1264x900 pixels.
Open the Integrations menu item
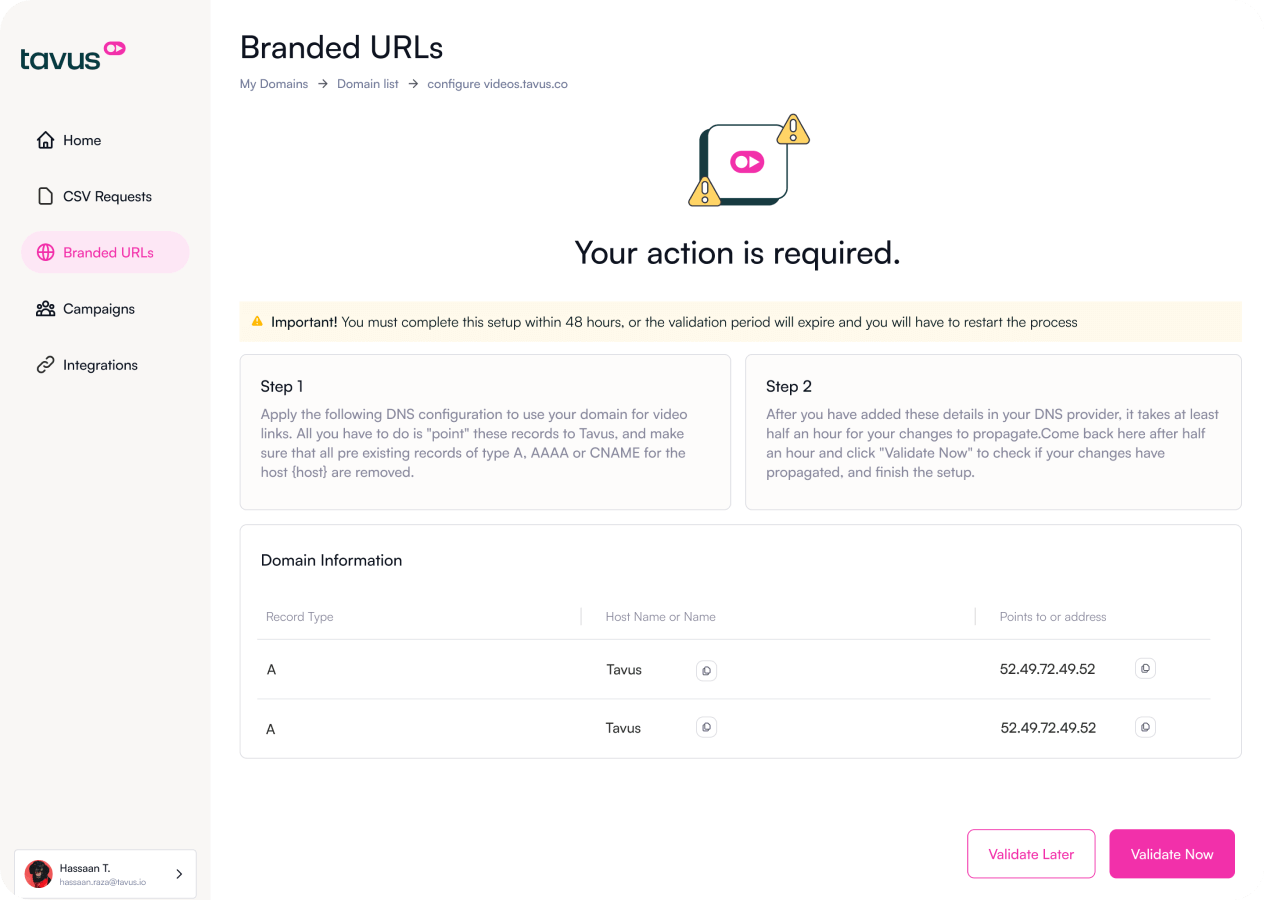100,365
